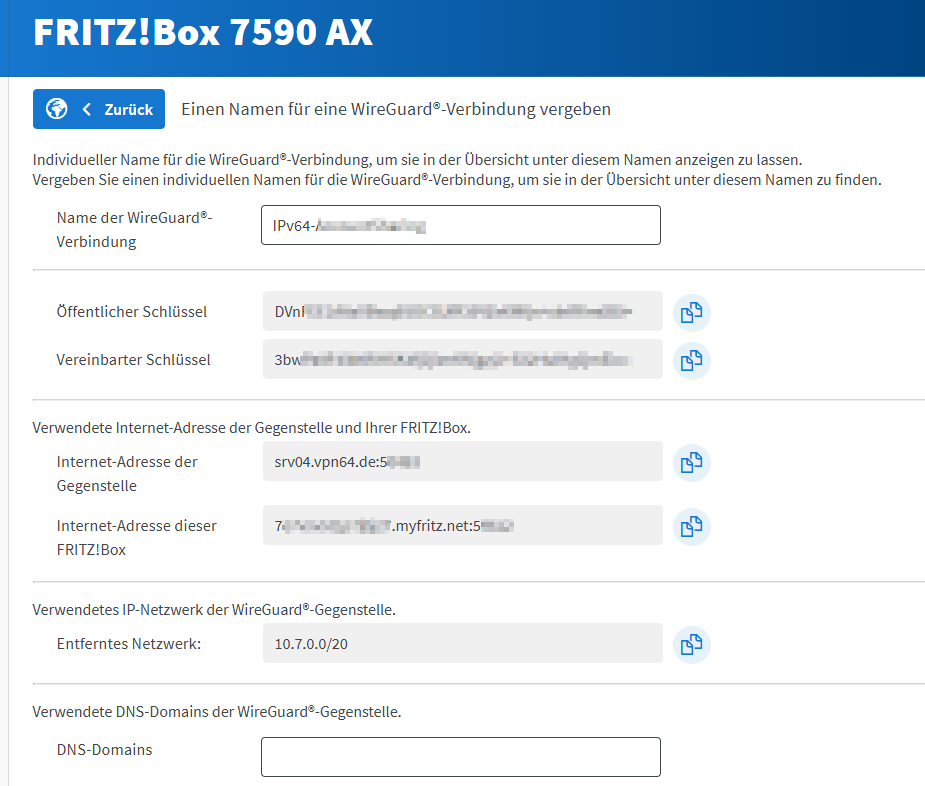Click the globe icon in Zurück button
925x786 pixels.
[56, 109]
